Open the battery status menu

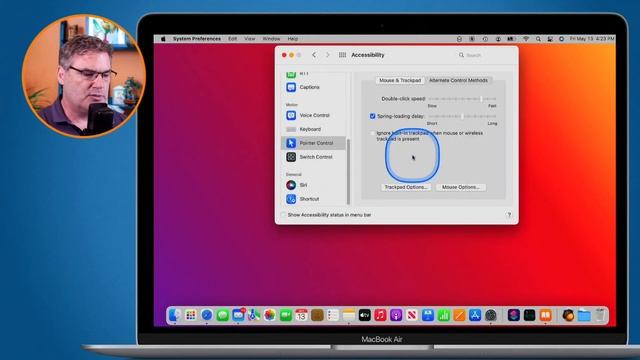point(511,39)
